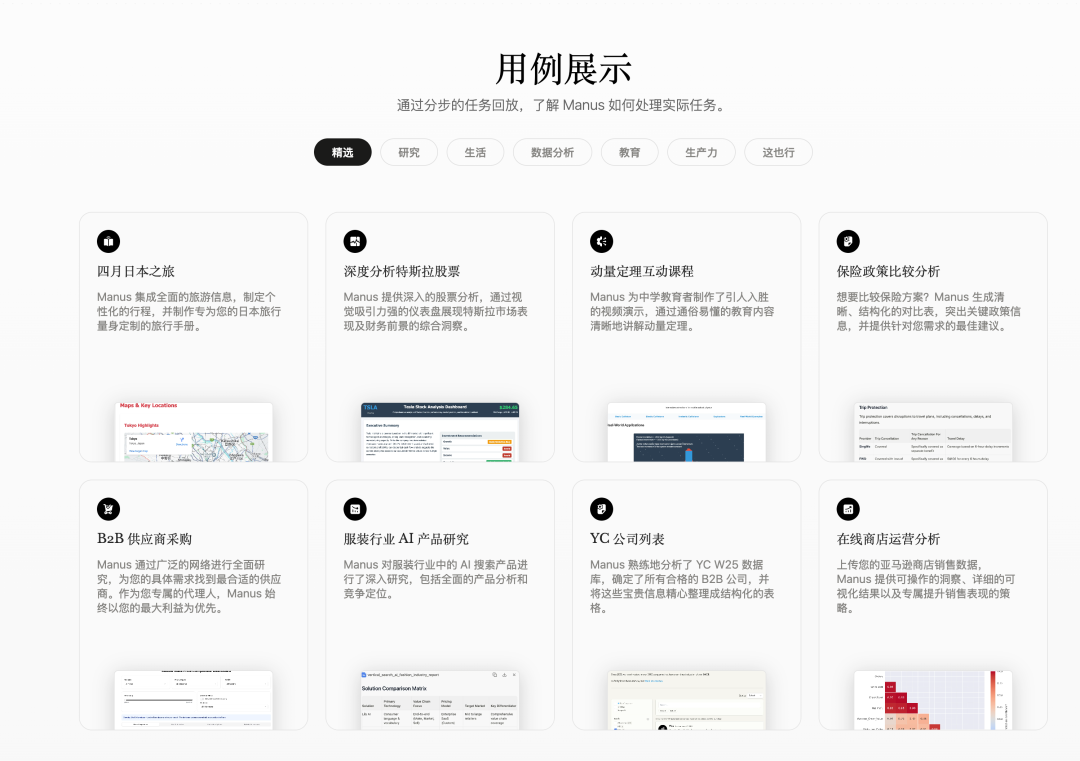Click the 四月日本之旅 description text
Screen dimensions: 1080x761
click(x=189, y=311)
